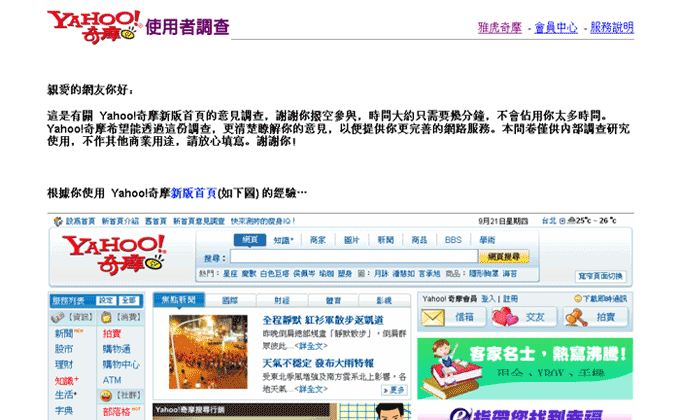This screenshot has height=420, width=680.
Task: Click the 全部 button in 服務列表
Action: point(129,300)
